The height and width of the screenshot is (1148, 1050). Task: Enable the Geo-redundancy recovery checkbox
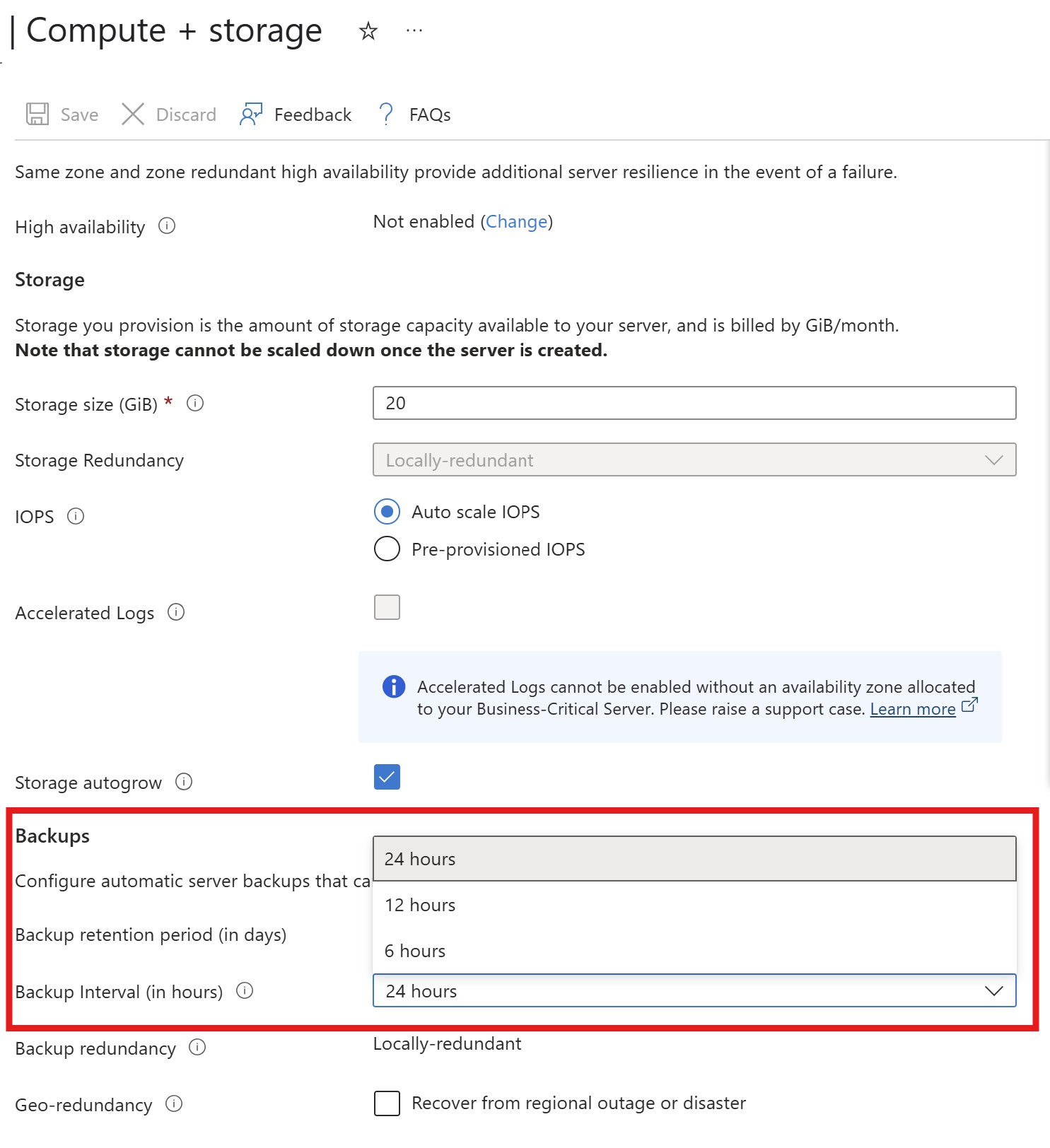pos(387,1103)
